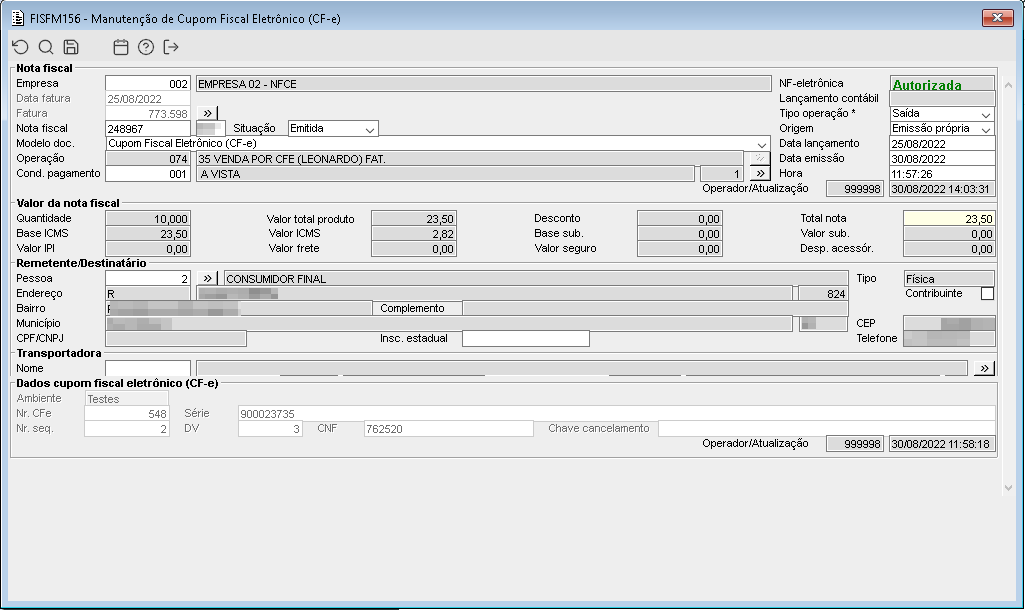Expand the Situação dropdown
The image size is (1025, 610).
(370, 129)
